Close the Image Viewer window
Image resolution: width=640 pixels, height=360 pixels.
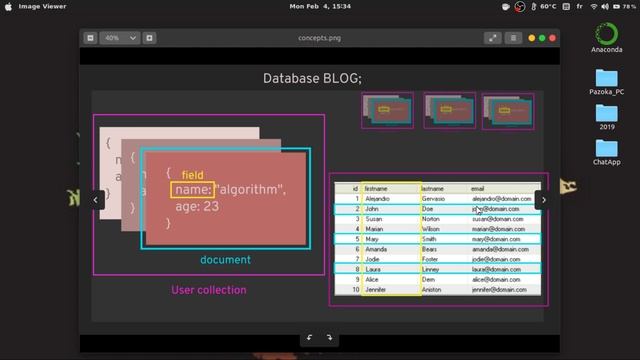coord(552,38)
